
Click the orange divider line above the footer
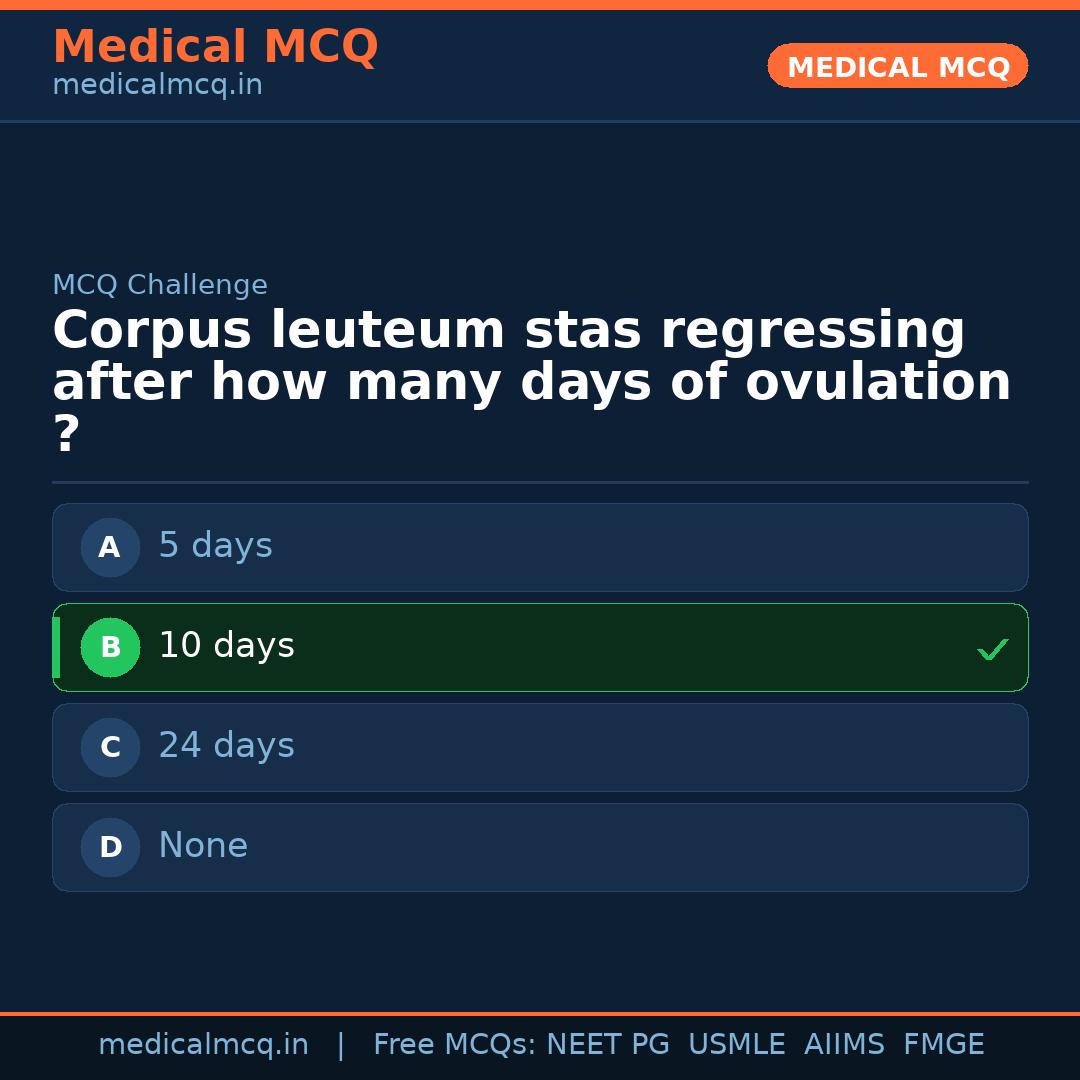tap(540, 1012)
